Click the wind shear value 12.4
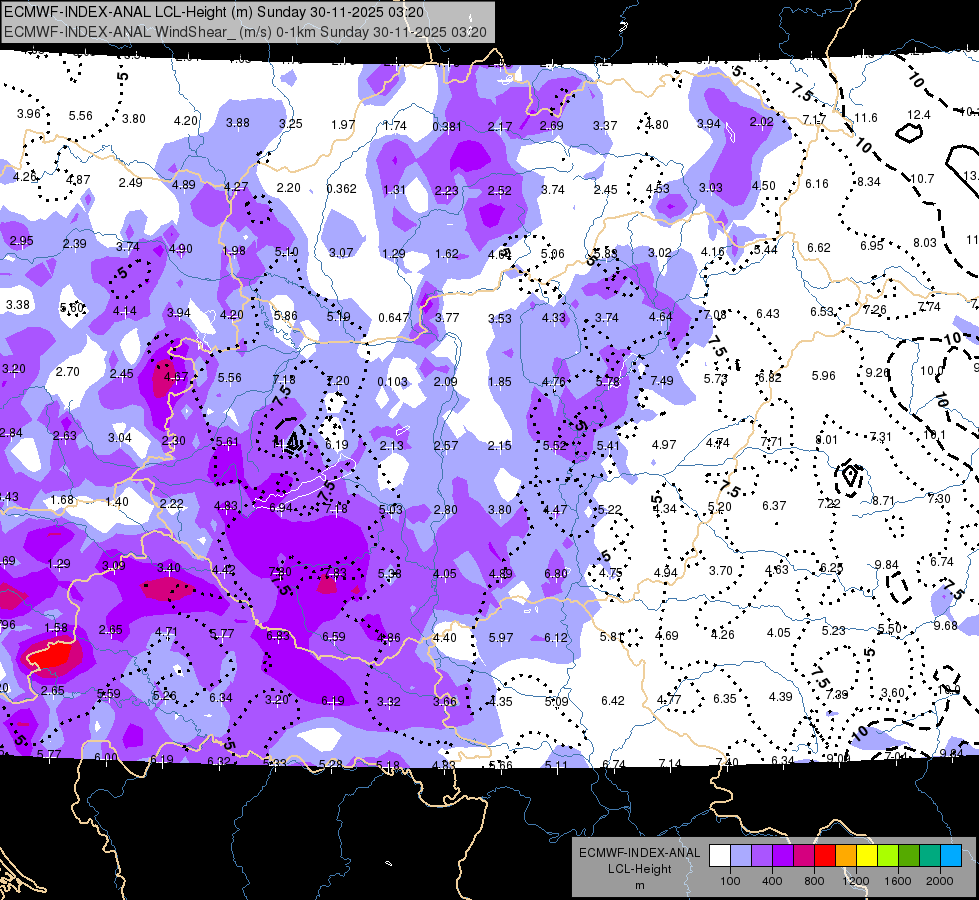 click(918, 115)
